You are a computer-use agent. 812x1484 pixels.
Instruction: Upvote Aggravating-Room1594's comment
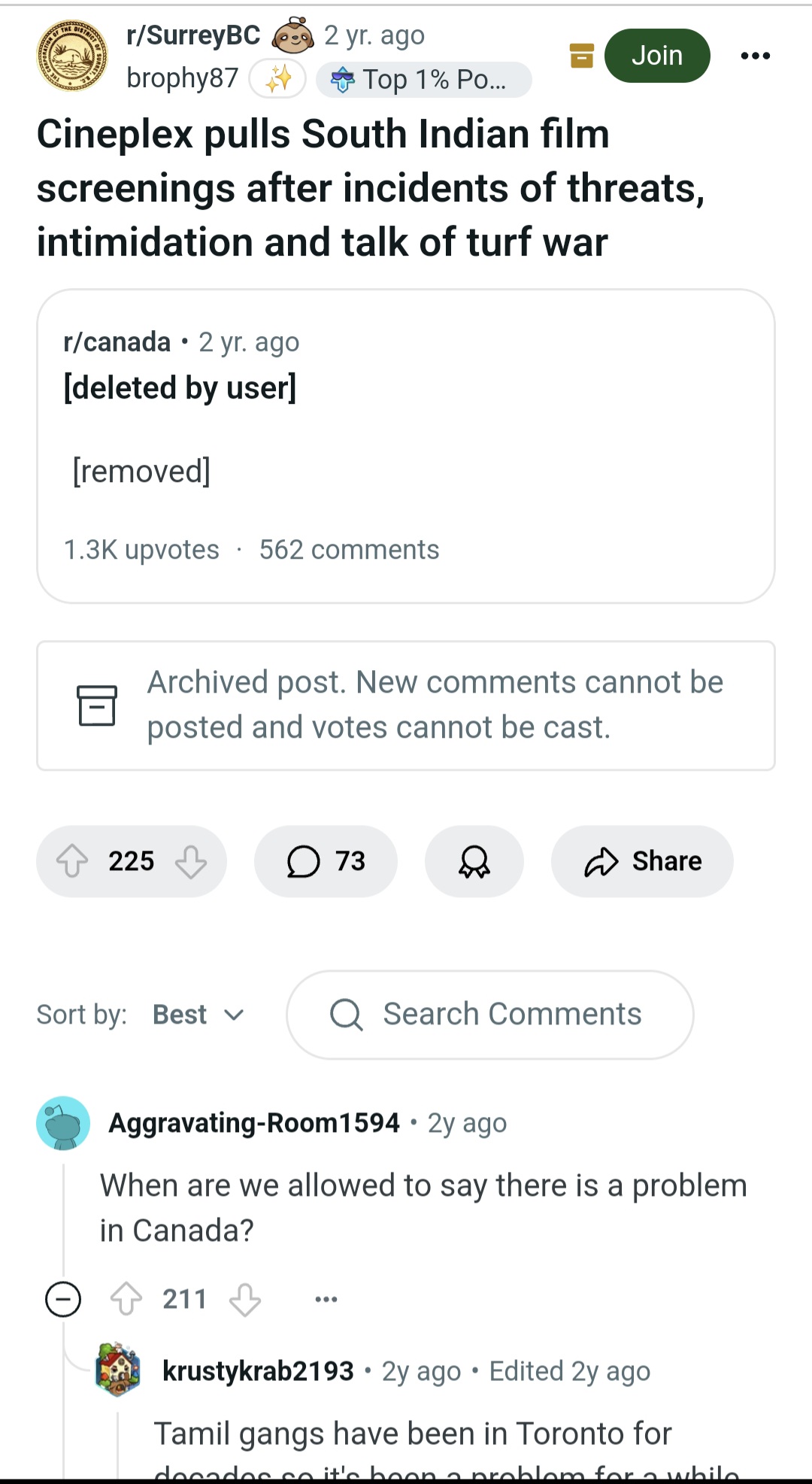tap(126, 1299)
